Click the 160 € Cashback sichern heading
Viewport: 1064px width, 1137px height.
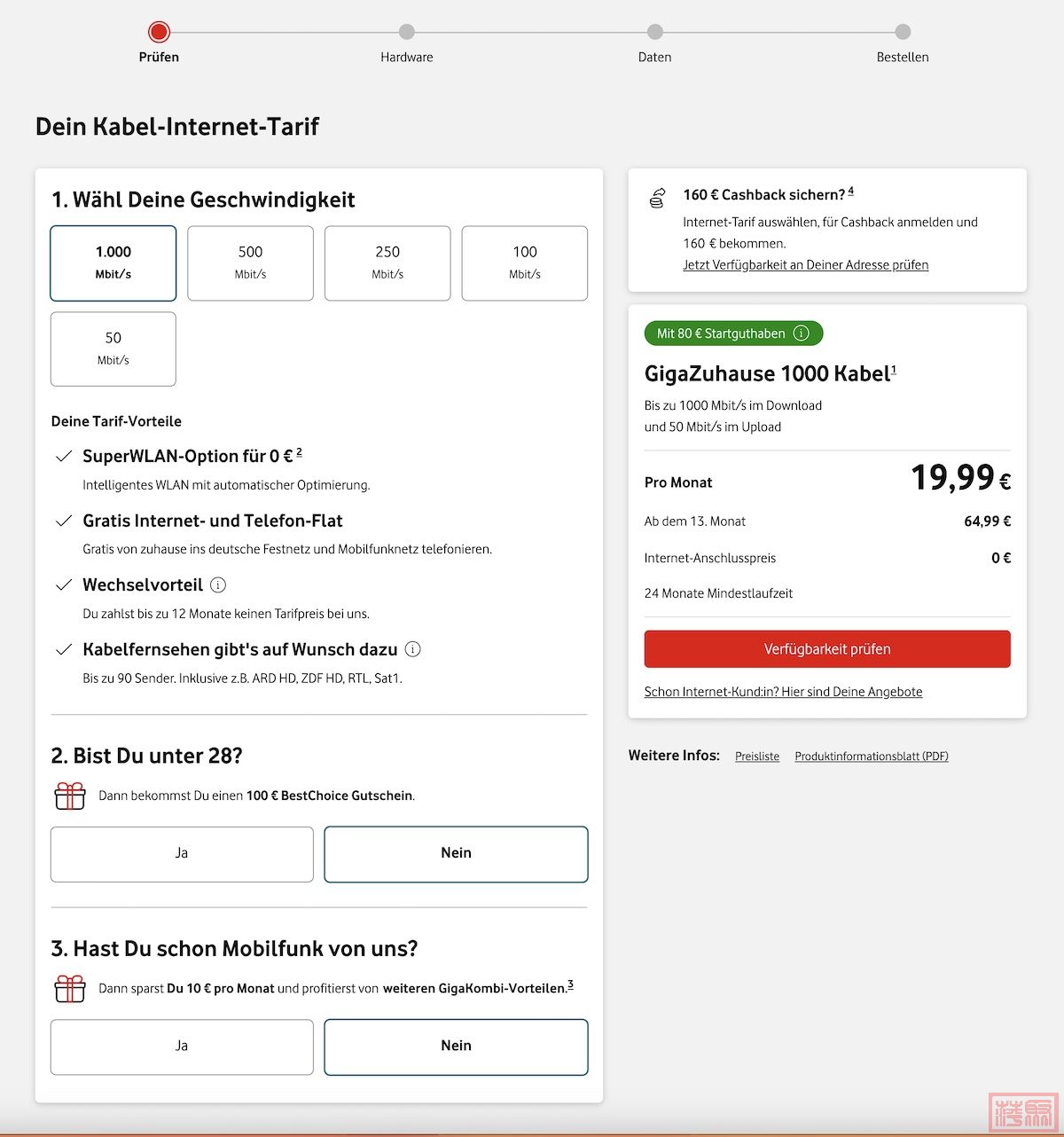(764, 195)
